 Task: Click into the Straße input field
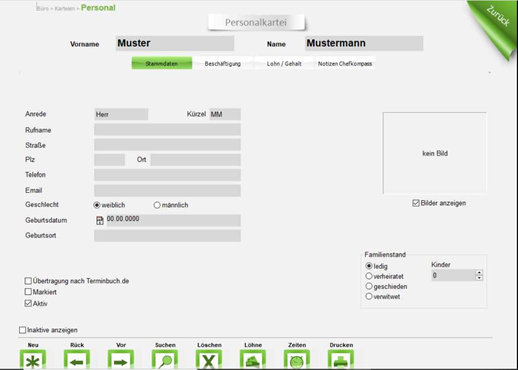pos(167,145)
